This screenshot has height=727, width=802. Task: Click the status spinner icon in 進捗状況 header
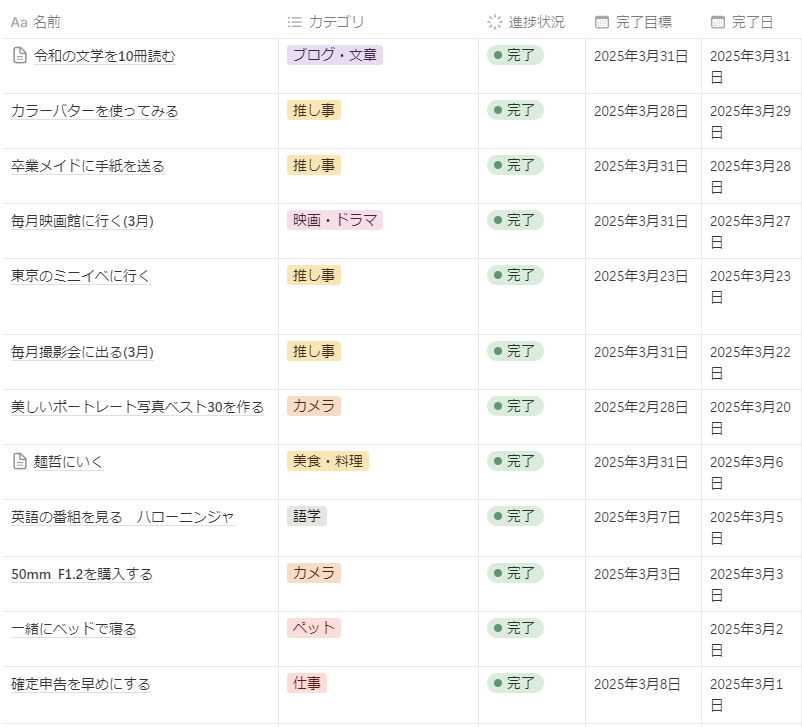click(x=494, y=22)
